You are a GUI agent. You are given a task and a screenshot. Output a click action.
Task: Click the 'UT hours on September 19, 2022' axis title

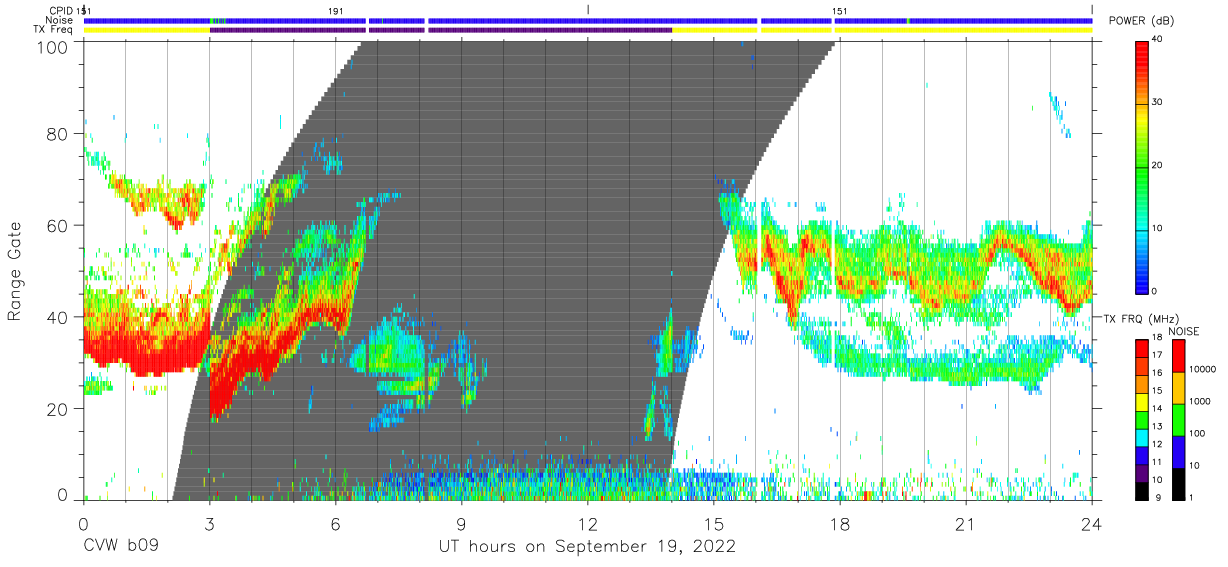pyautogui.click(x=587, y=547)
